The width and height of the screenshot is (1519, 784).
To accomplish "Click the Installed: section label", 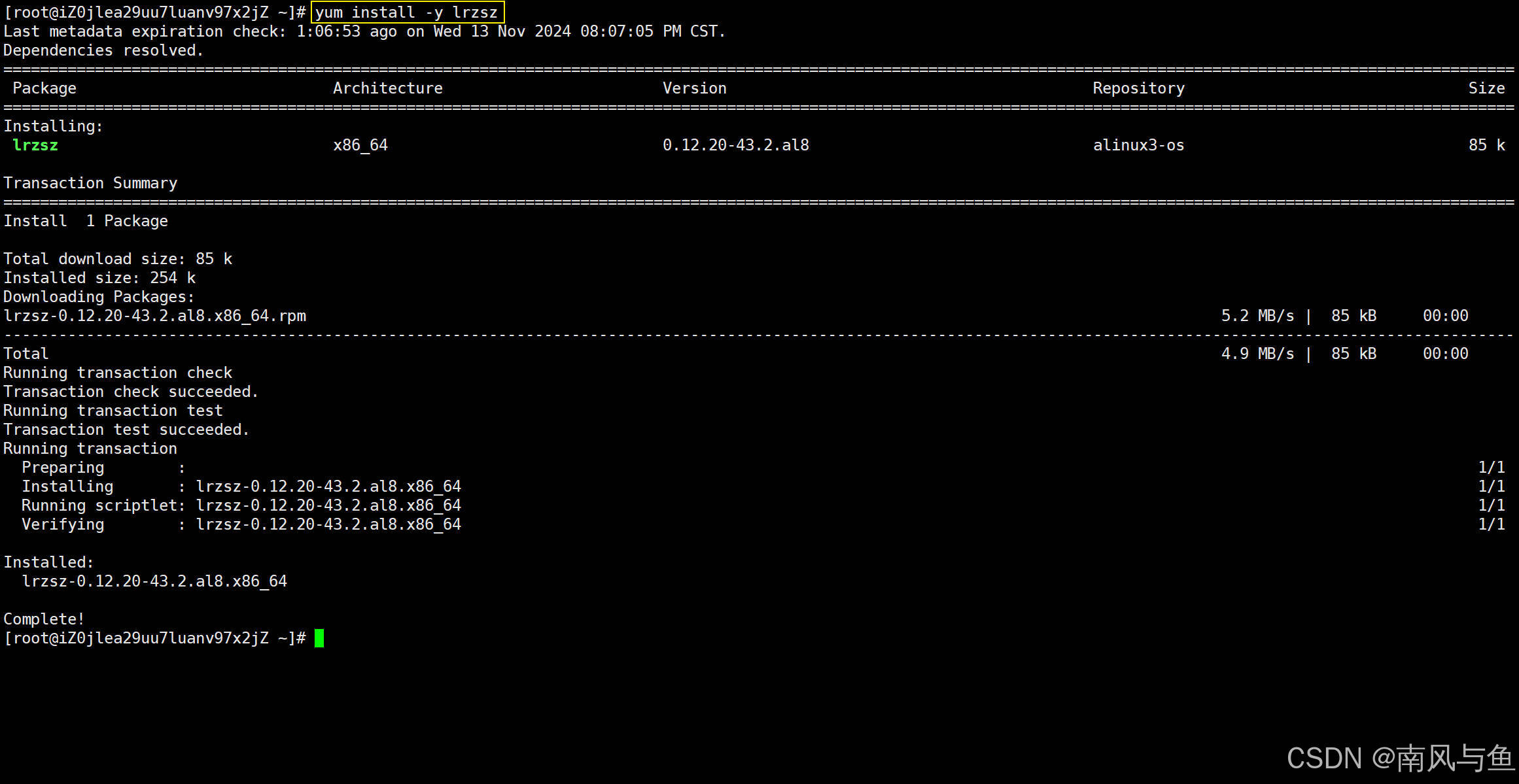I will tap(49, 562).
